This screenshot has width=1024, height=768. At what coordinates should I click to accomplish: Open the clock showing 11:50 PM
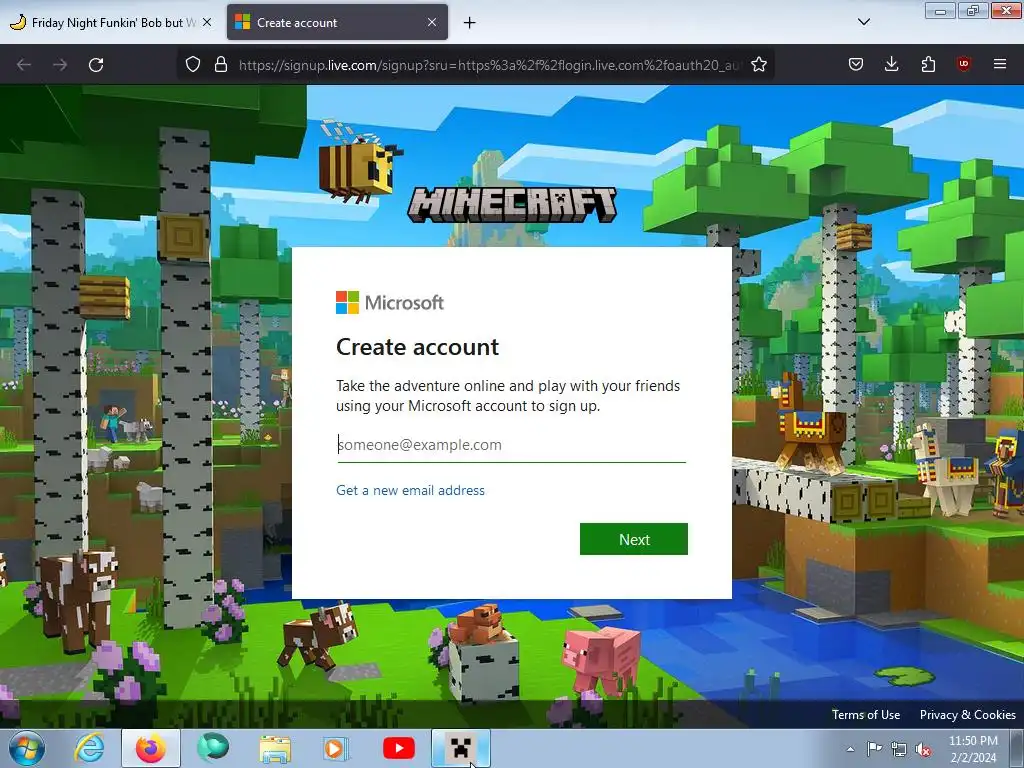tap(973, 749)
